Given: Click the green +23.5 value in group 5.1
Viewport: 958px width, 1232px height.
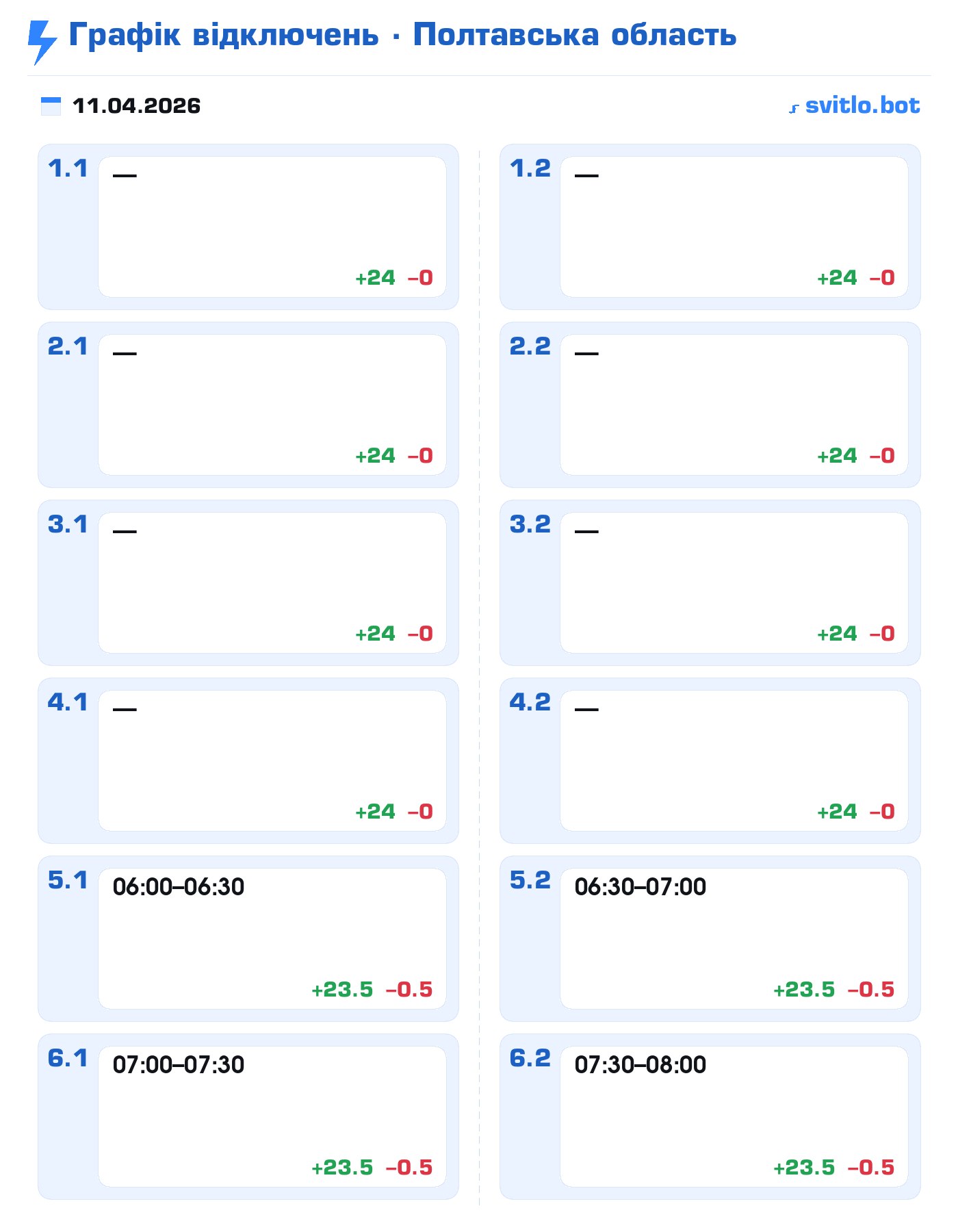Looking at the screenshot, I should click(x=342, y=990).
